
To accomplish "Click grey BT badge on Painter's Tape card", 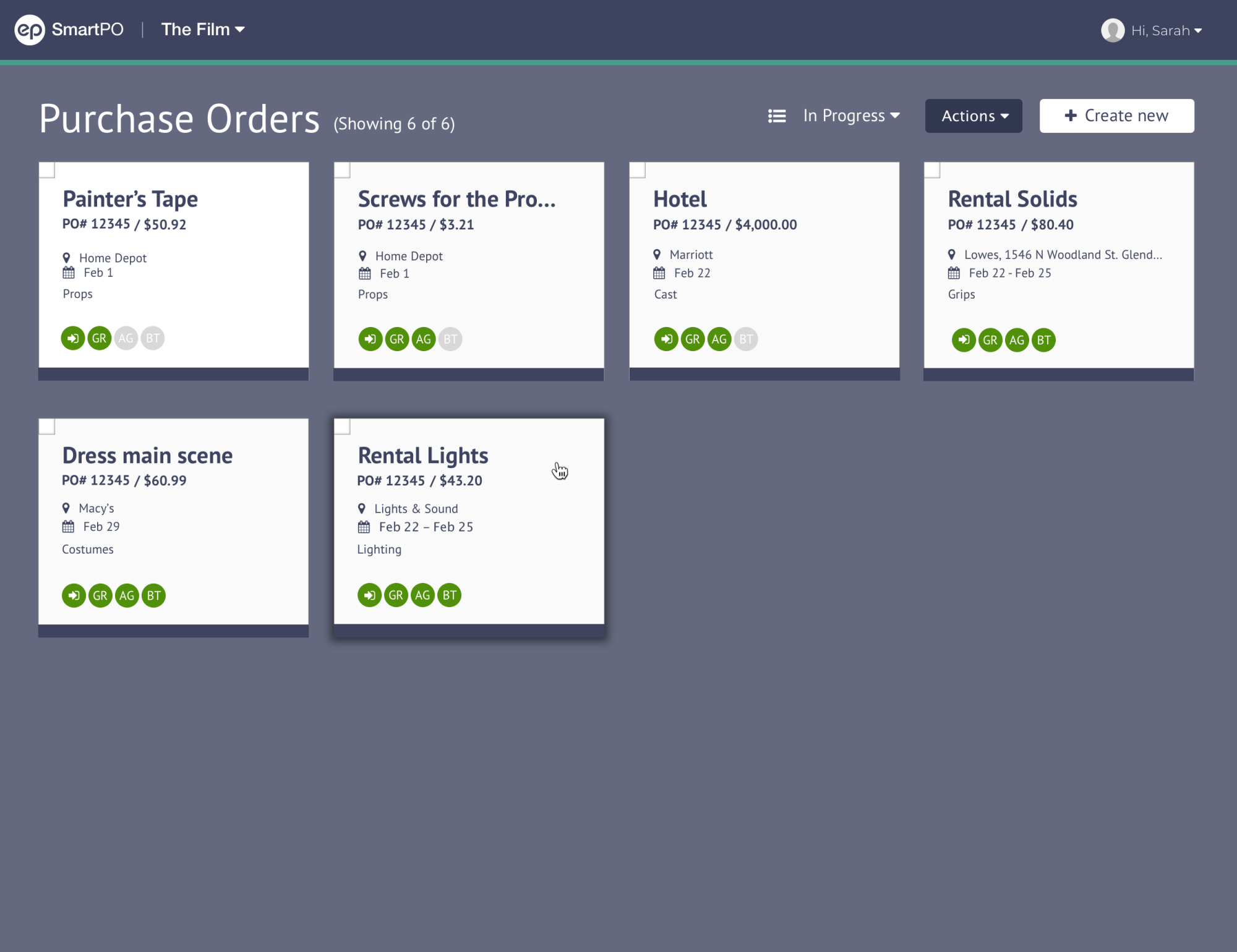I will click(x=153, y=338).
